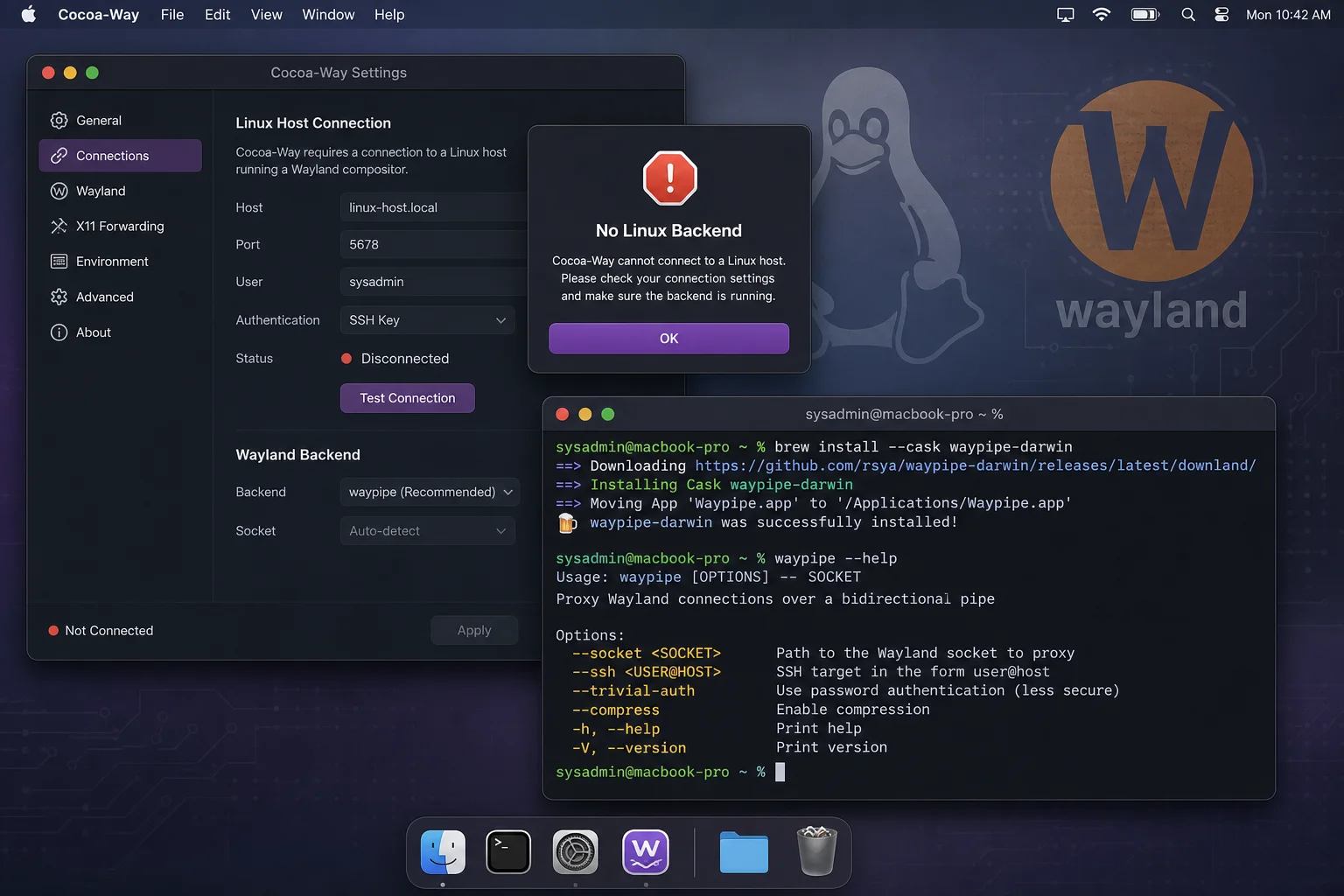Click the Not Connected status at bottom
Image resolution: width=1344 pixels, height=896 pixels.
click(101, 631)
